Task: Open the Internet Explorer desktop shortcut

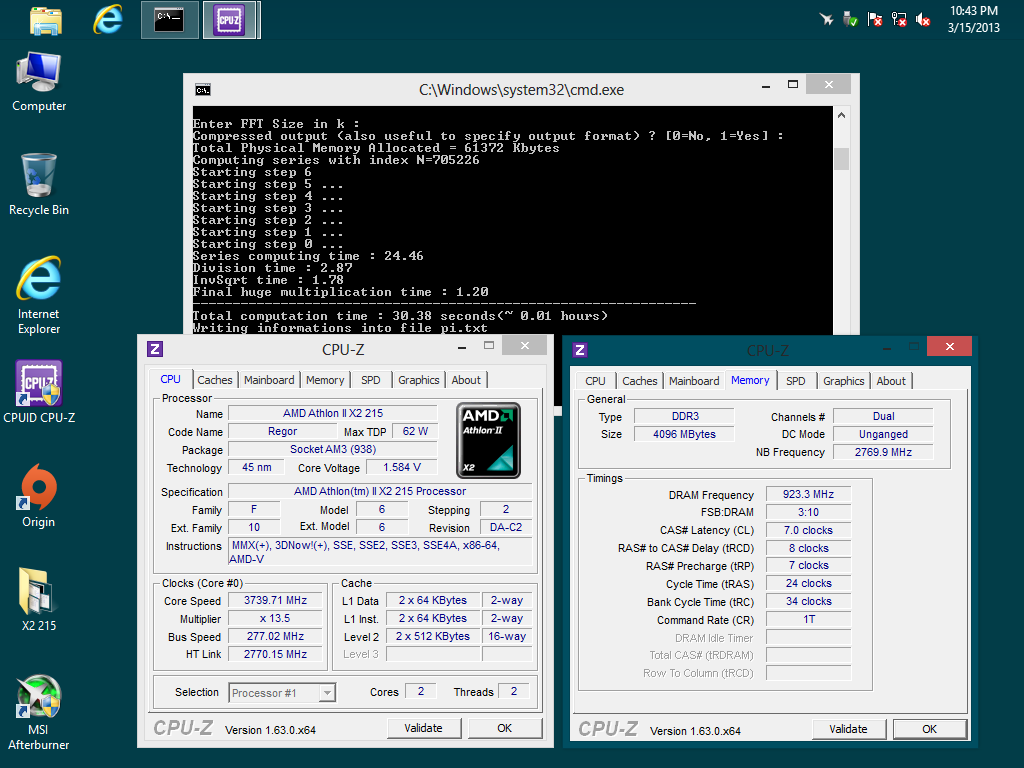Action: click(39, 296)
